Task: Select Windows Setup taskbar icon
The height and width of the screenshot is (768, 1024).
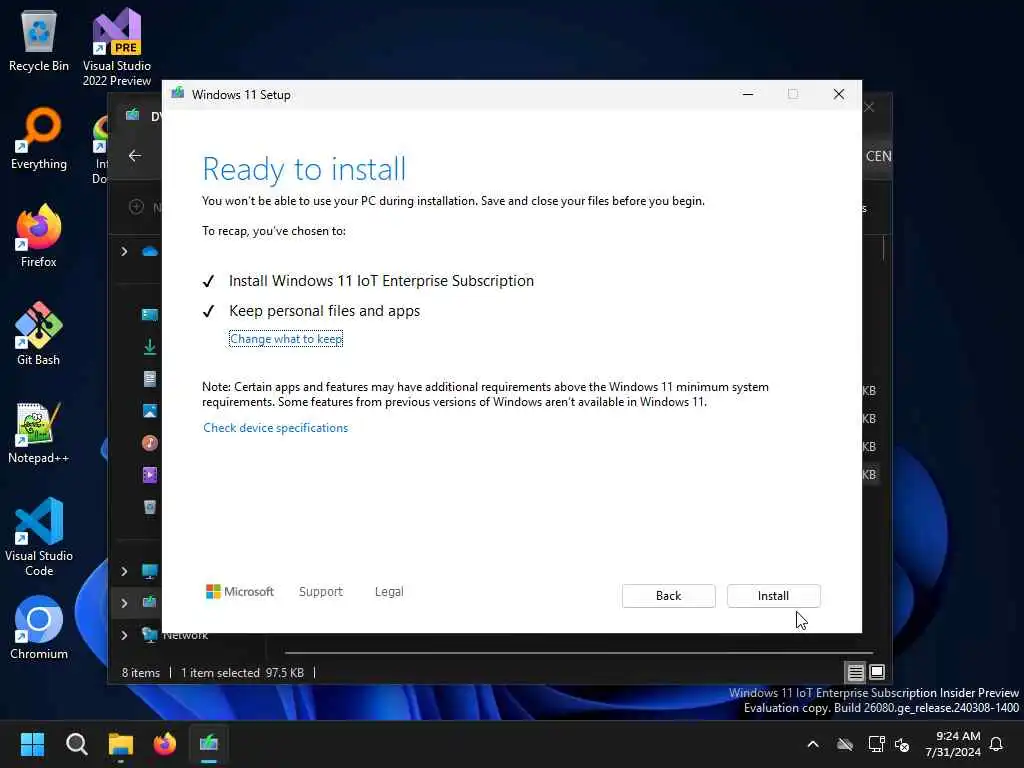Action: (209, 744)
